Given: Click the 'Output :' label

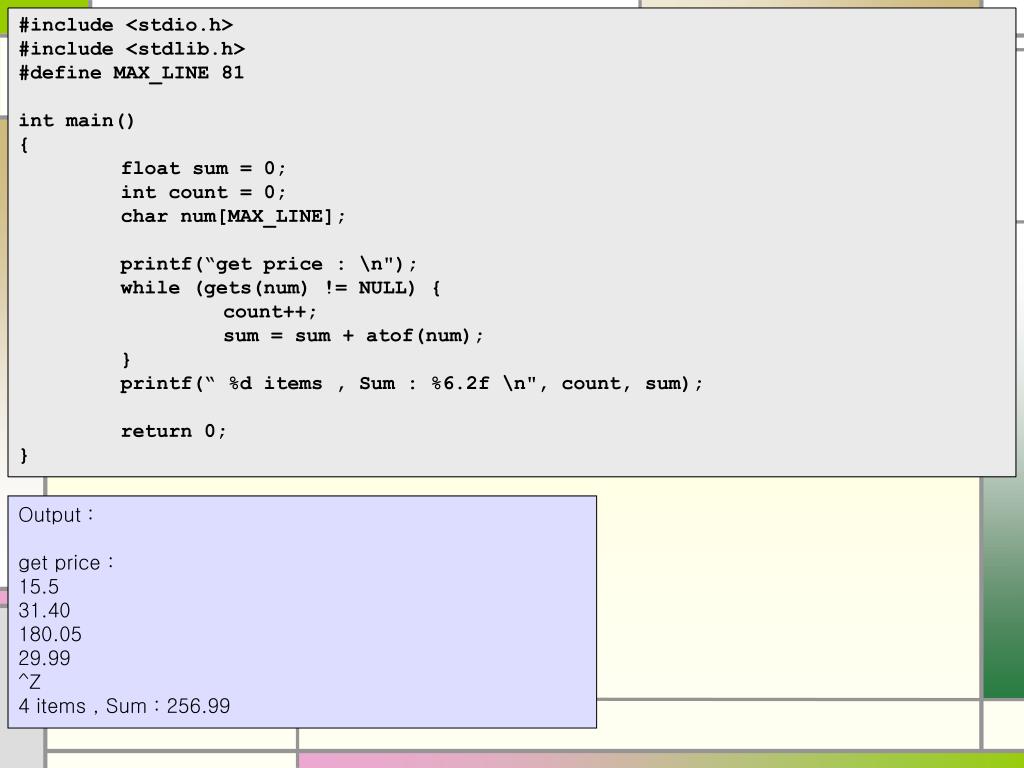Looking at the screenshot, I should [56, 515].
